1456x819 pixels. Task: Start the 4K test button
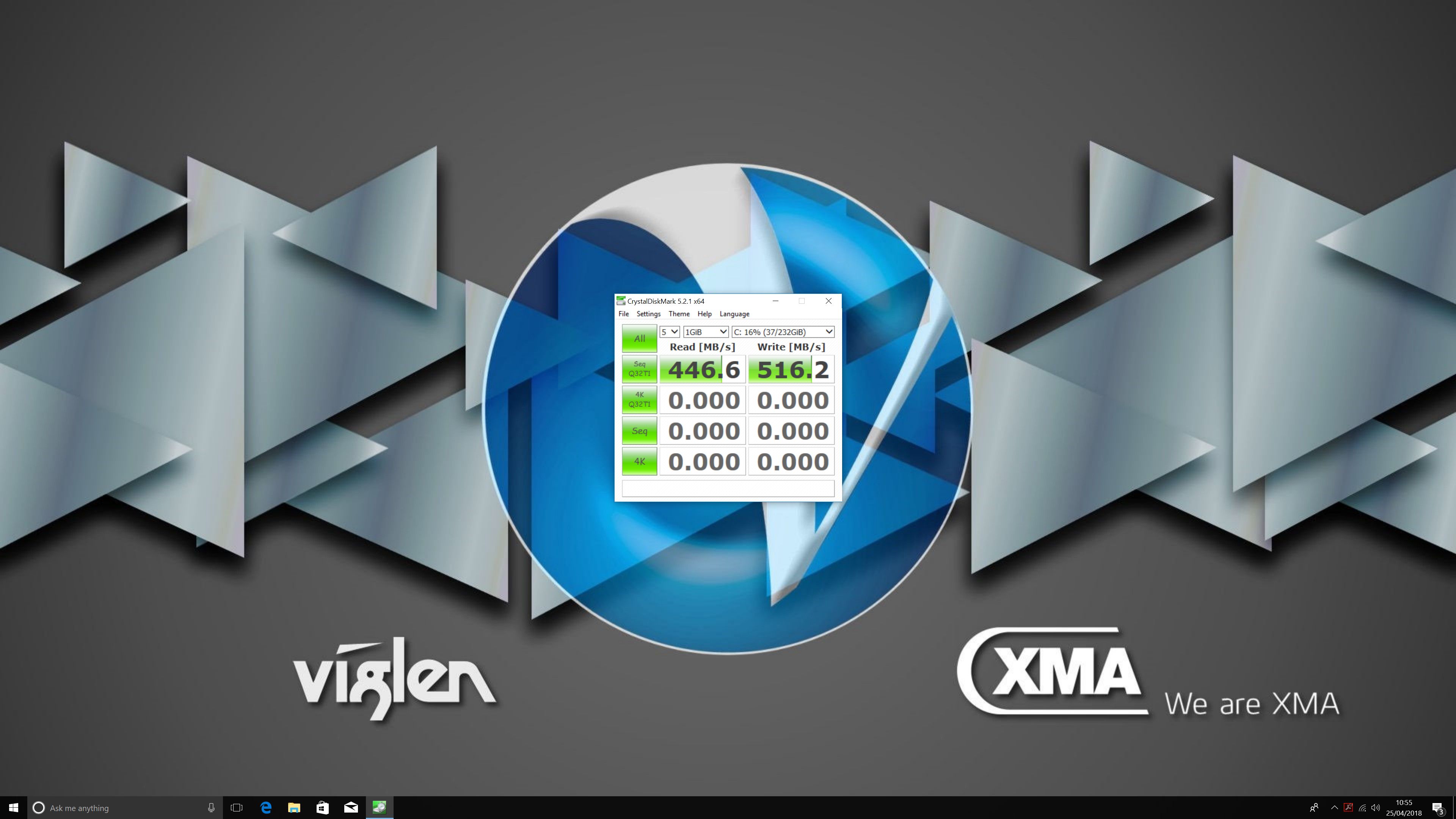(639, 461)
